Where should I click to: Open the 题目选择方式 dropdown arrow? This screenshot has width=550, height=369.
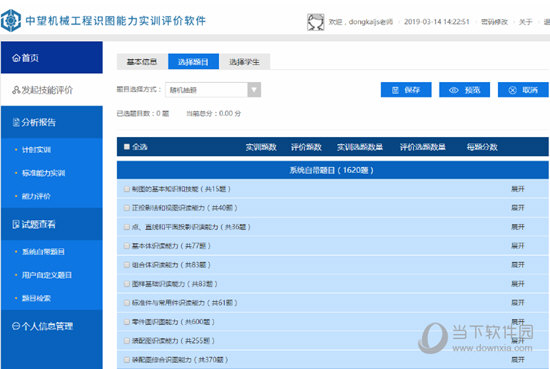(254, 90)
